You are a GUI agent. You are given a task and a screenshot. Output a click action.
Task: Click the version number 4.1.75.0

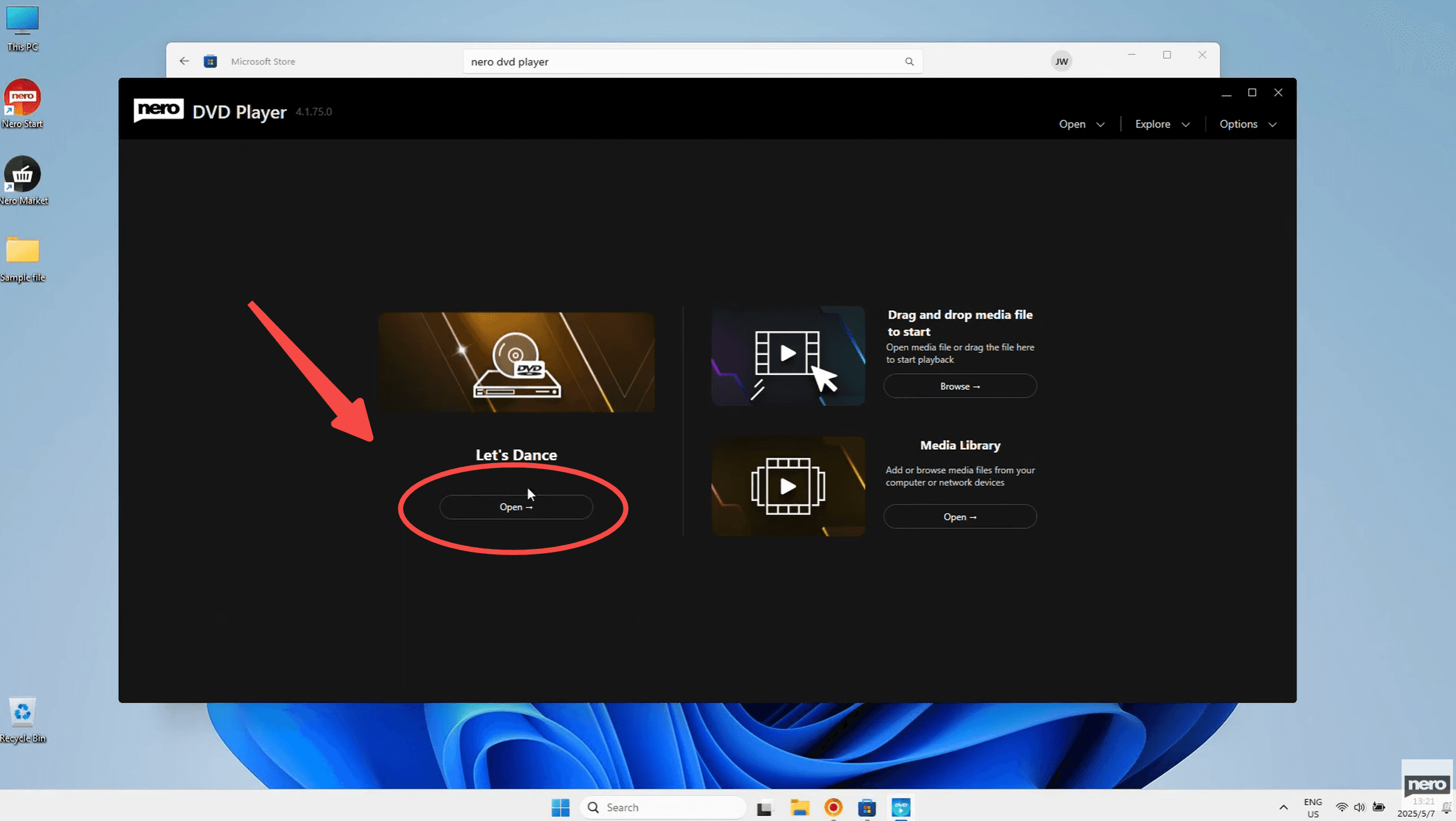pyautogui.click(x=313, y=112)
